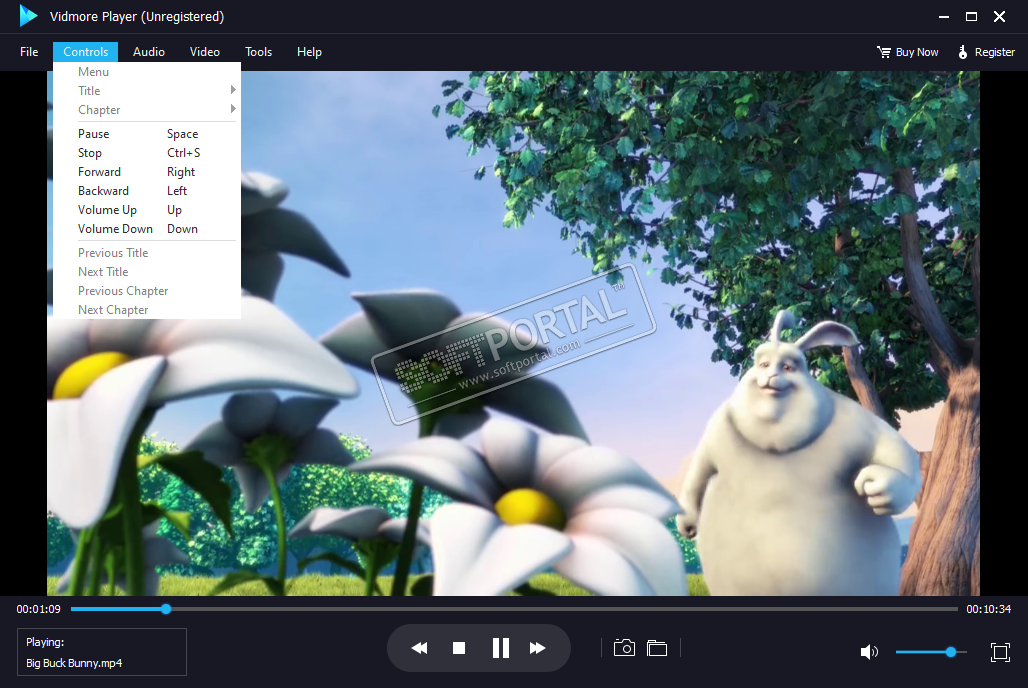Choose Backward from the Controls menu
Viewport: 1028px width, 689px height.
[147, 191]
